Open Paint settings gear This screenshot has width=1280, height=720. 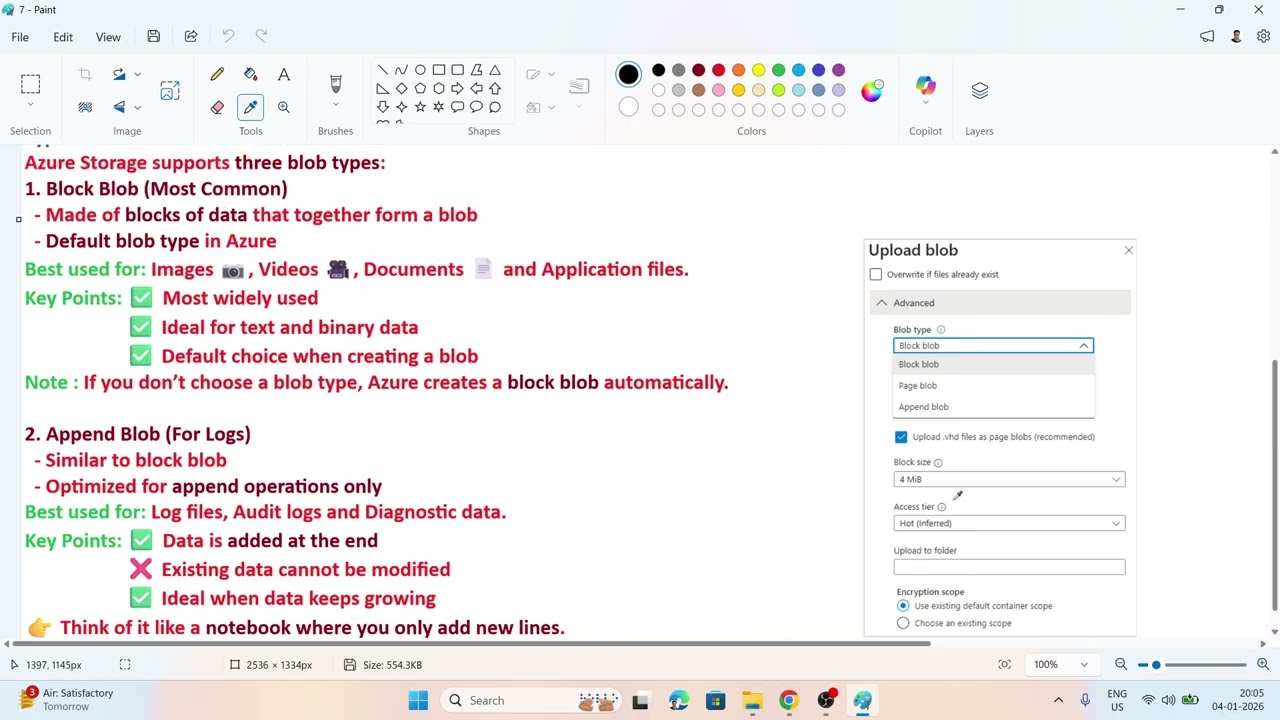click(1264, 37)
